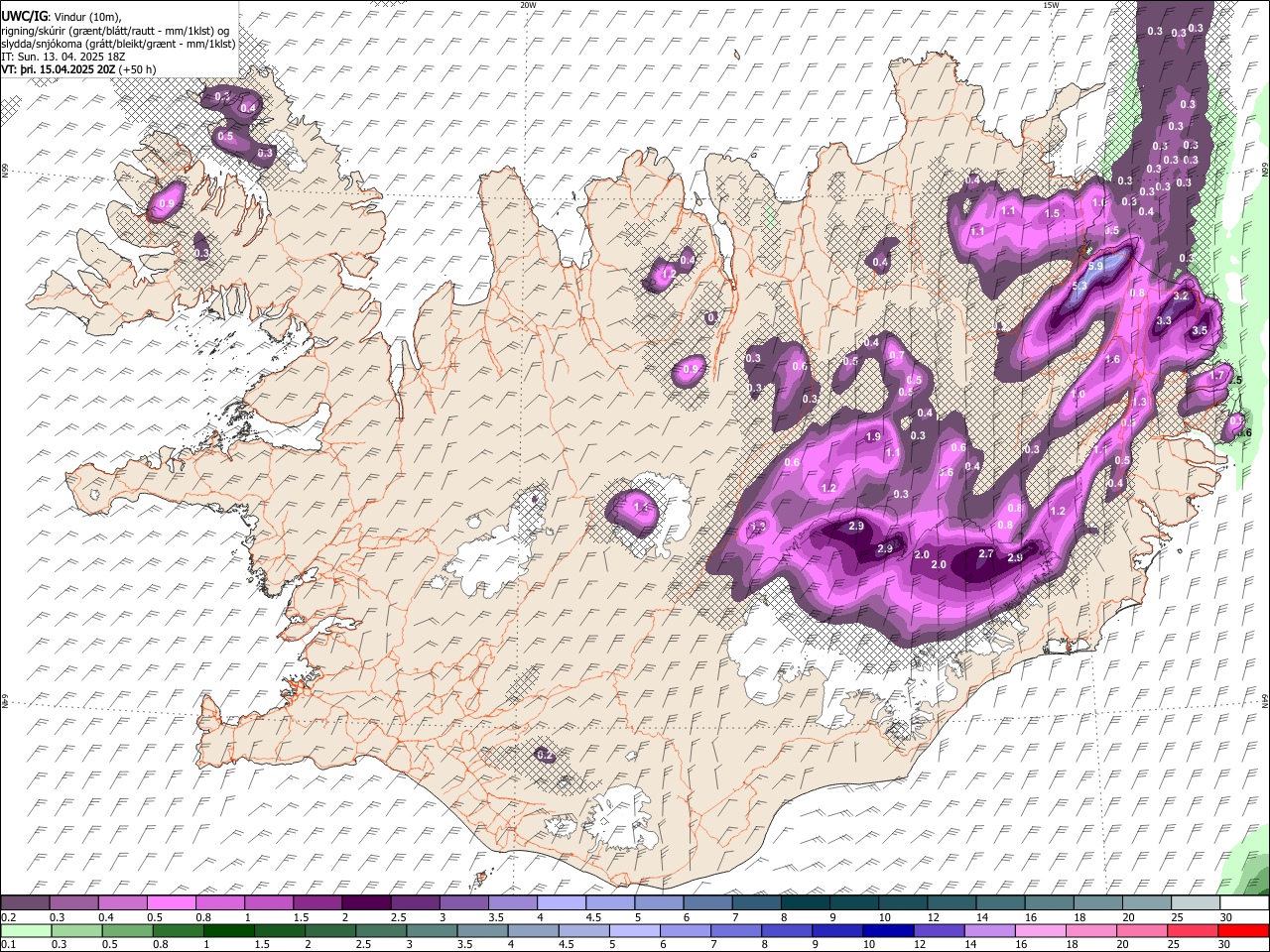Select the darkest purple 2 swatch, snow scale
Viewport: 1270px width, 952px height.
pyautogui.click(x=366, y=903)
